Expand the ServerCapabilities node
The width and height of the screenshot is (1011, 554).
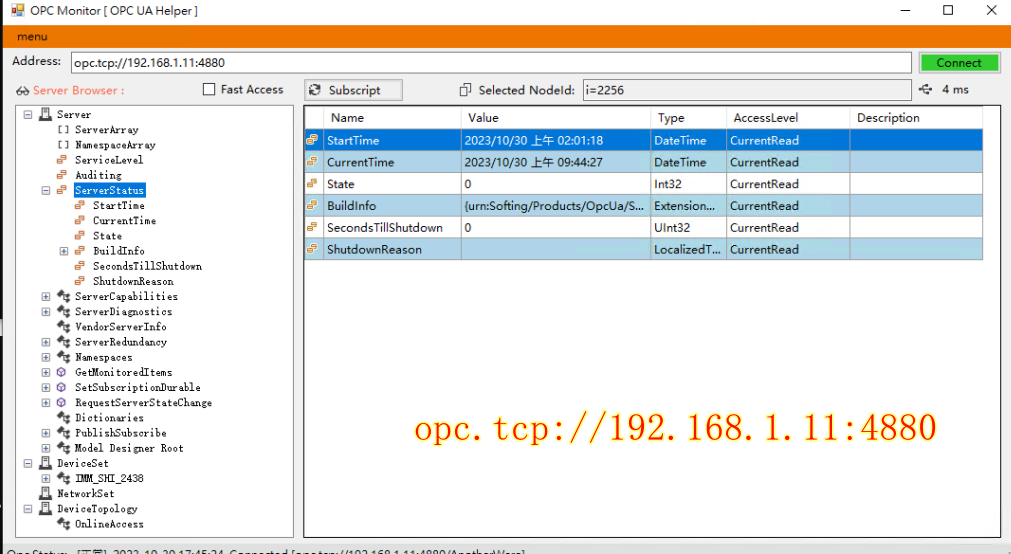[46, 296]
